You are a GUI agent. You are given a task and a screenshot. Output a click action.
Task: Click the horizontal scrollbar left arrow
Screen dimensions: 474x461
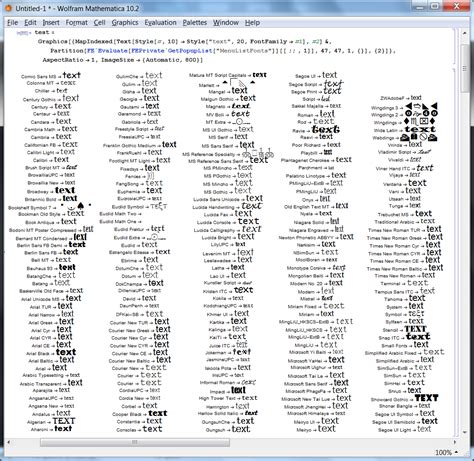[9, 442]
